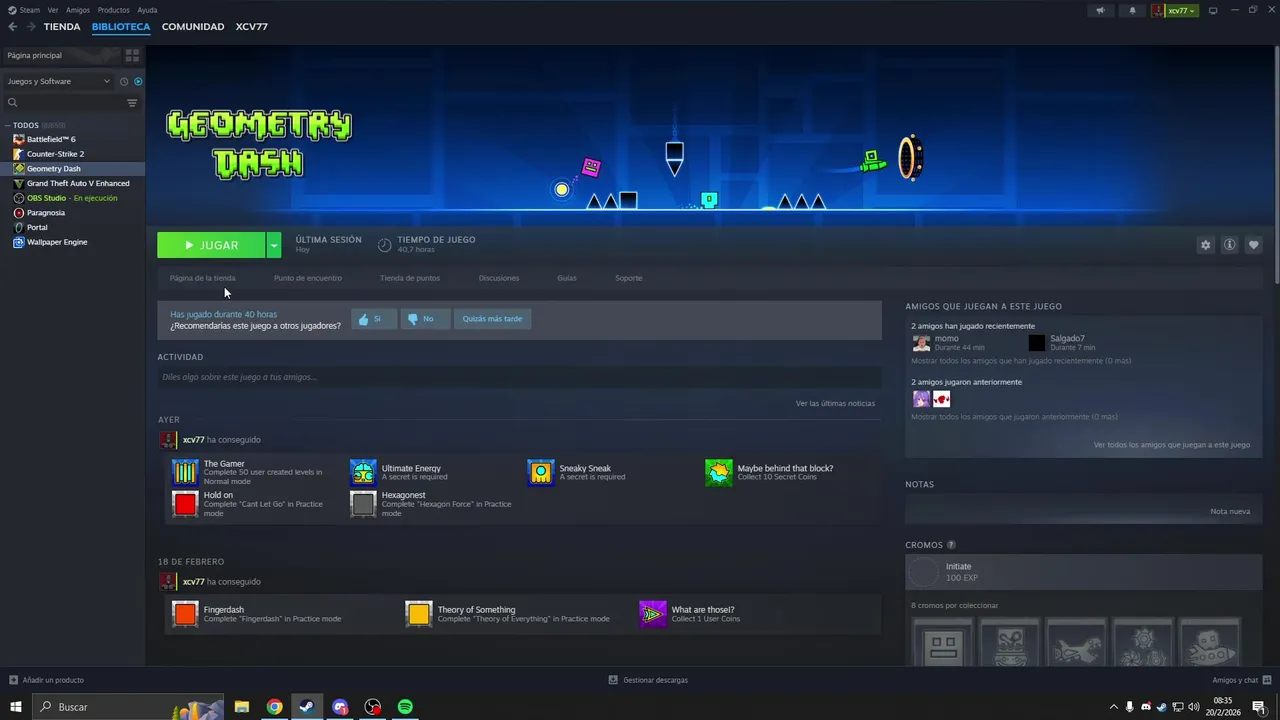The height and width of the screenshot is (720, 1280).
Task: Click the thumbs-down No recommendation button
Action: tap(425, 319)
